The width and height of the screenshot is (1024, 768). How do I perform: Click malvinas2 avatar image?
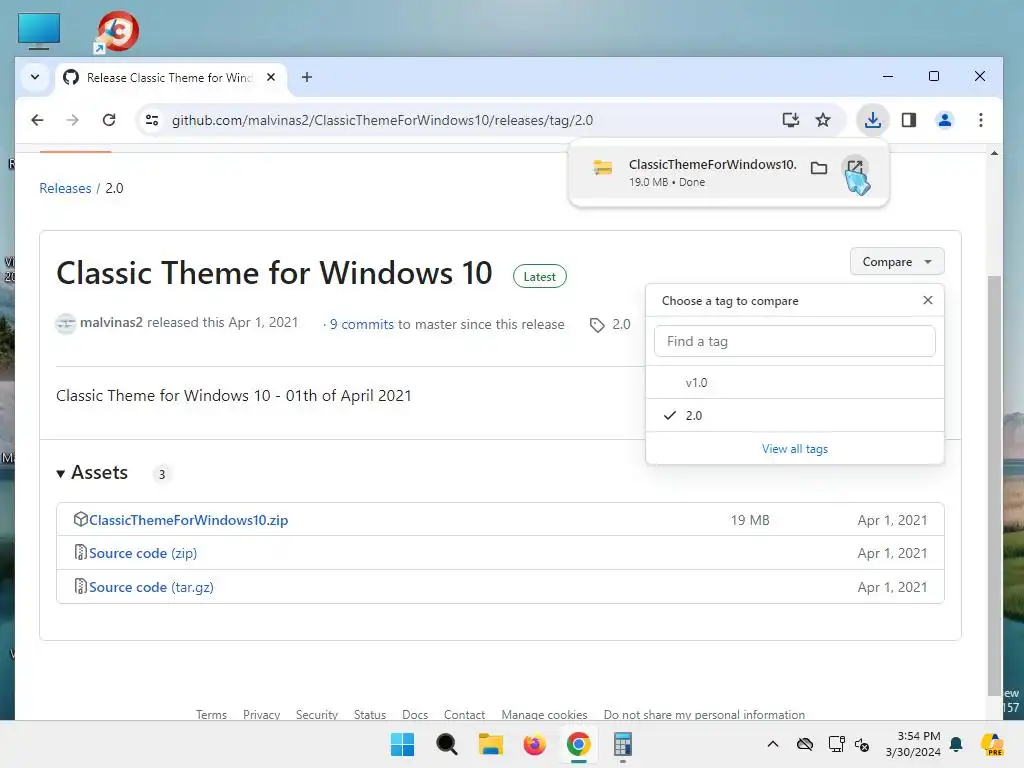tap(65, 323)
